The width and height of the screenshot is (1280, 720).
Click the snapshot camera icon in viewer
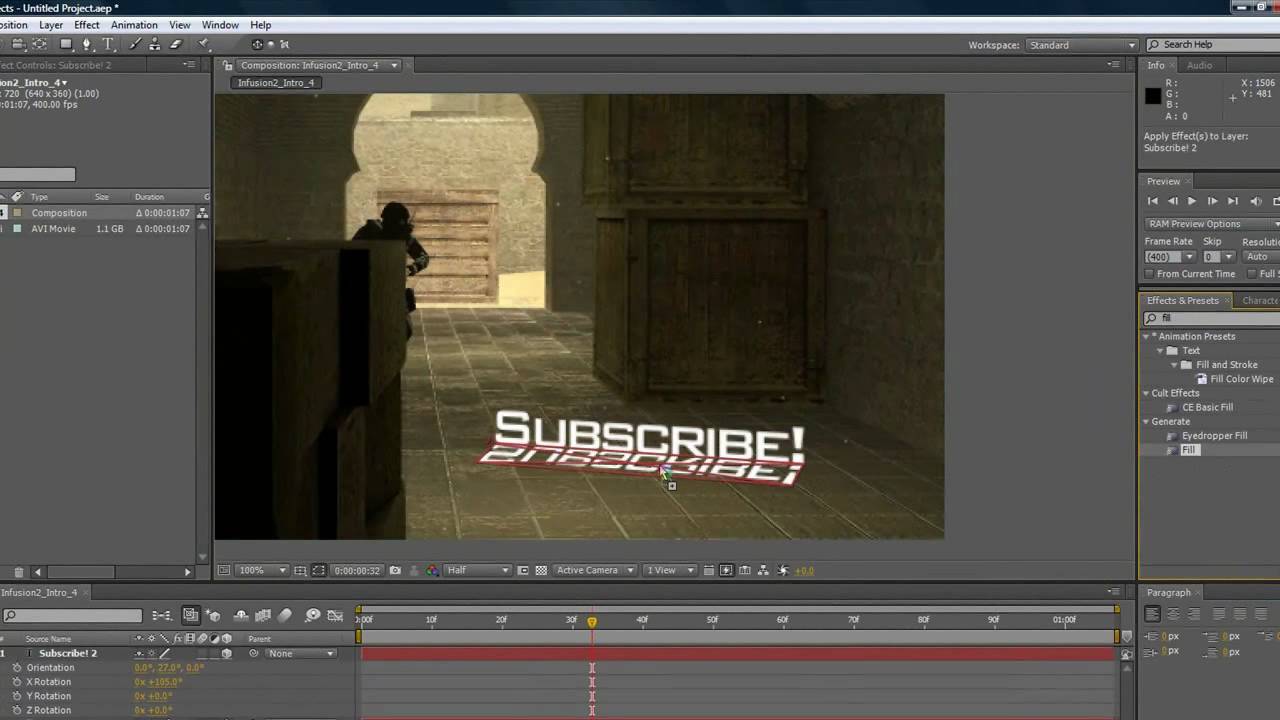(395, 570)
